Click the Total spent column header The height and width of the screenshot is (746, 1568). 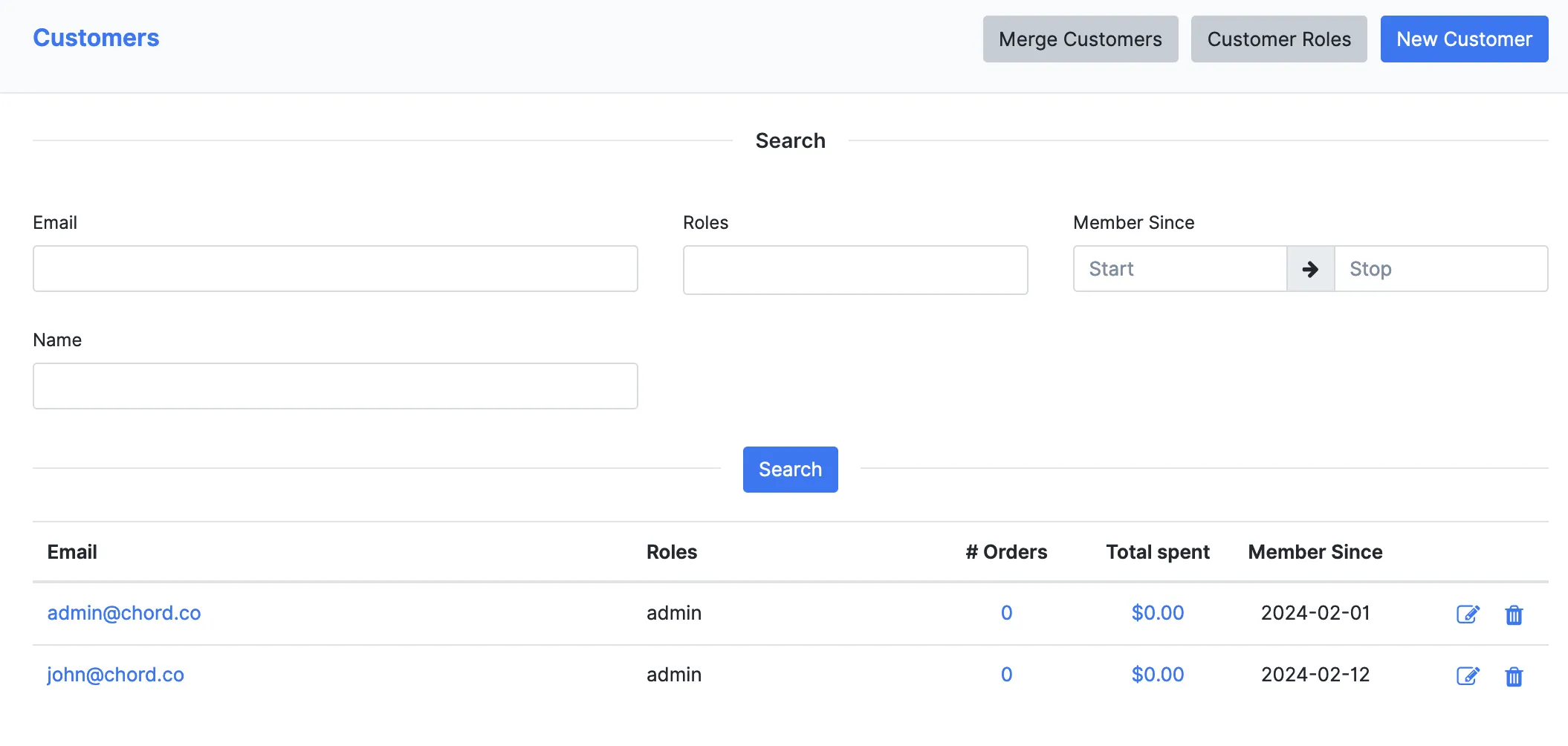tap(1158, 552)
